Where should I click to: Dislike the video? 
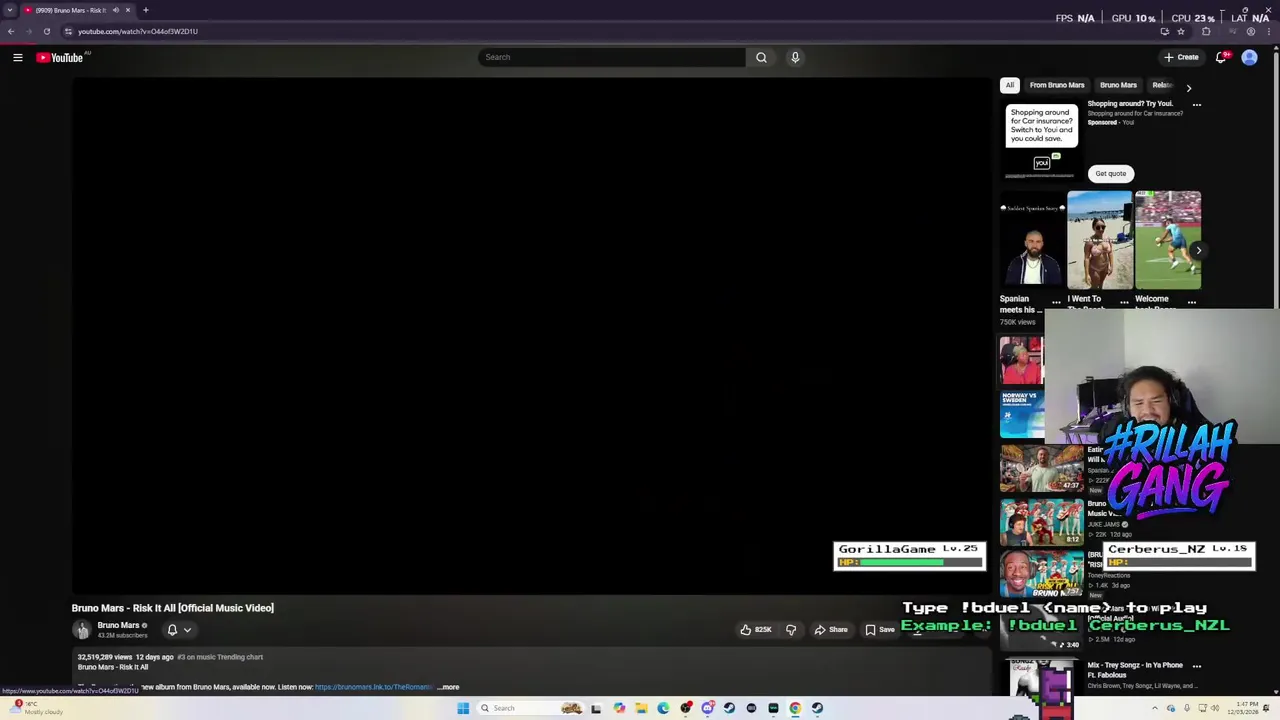pos(791,630)
